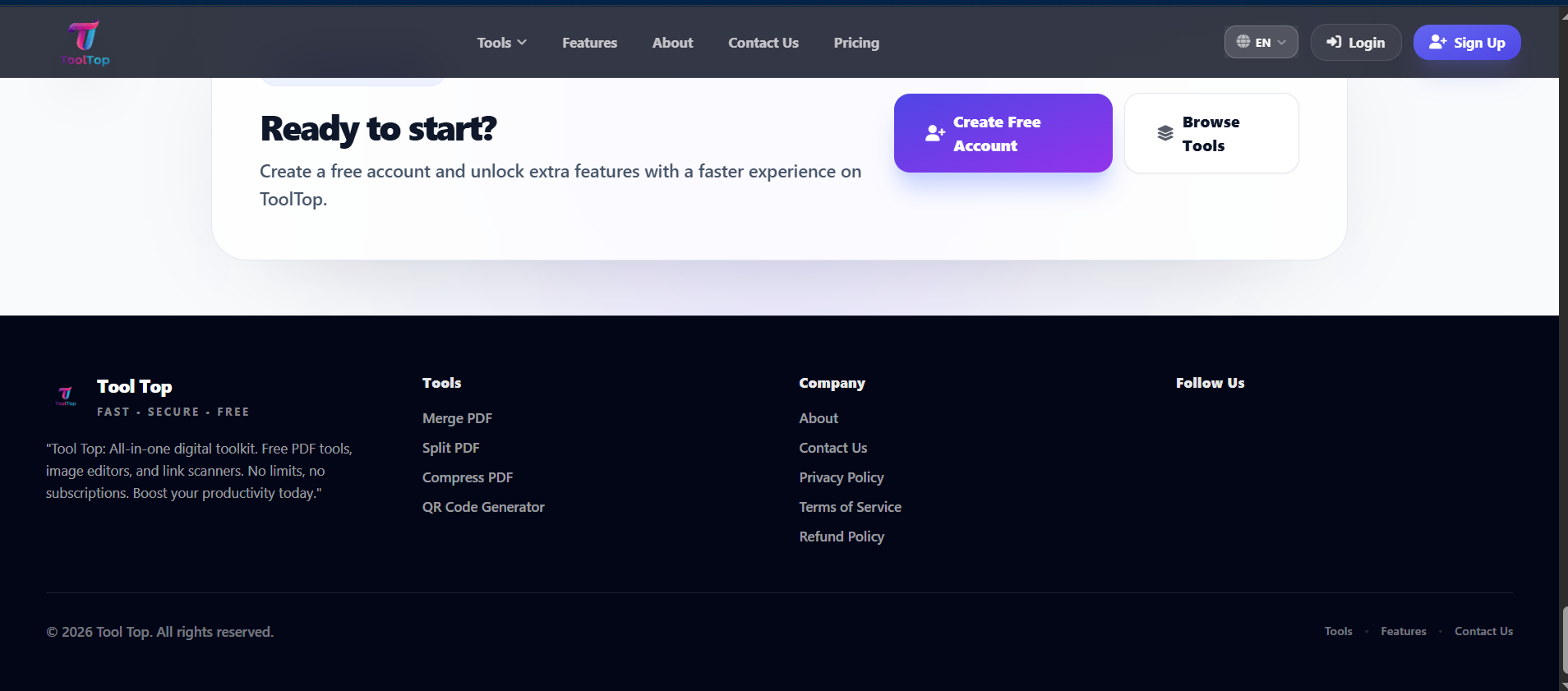Click the Sign Up user-plus icon

[1437, 42]
